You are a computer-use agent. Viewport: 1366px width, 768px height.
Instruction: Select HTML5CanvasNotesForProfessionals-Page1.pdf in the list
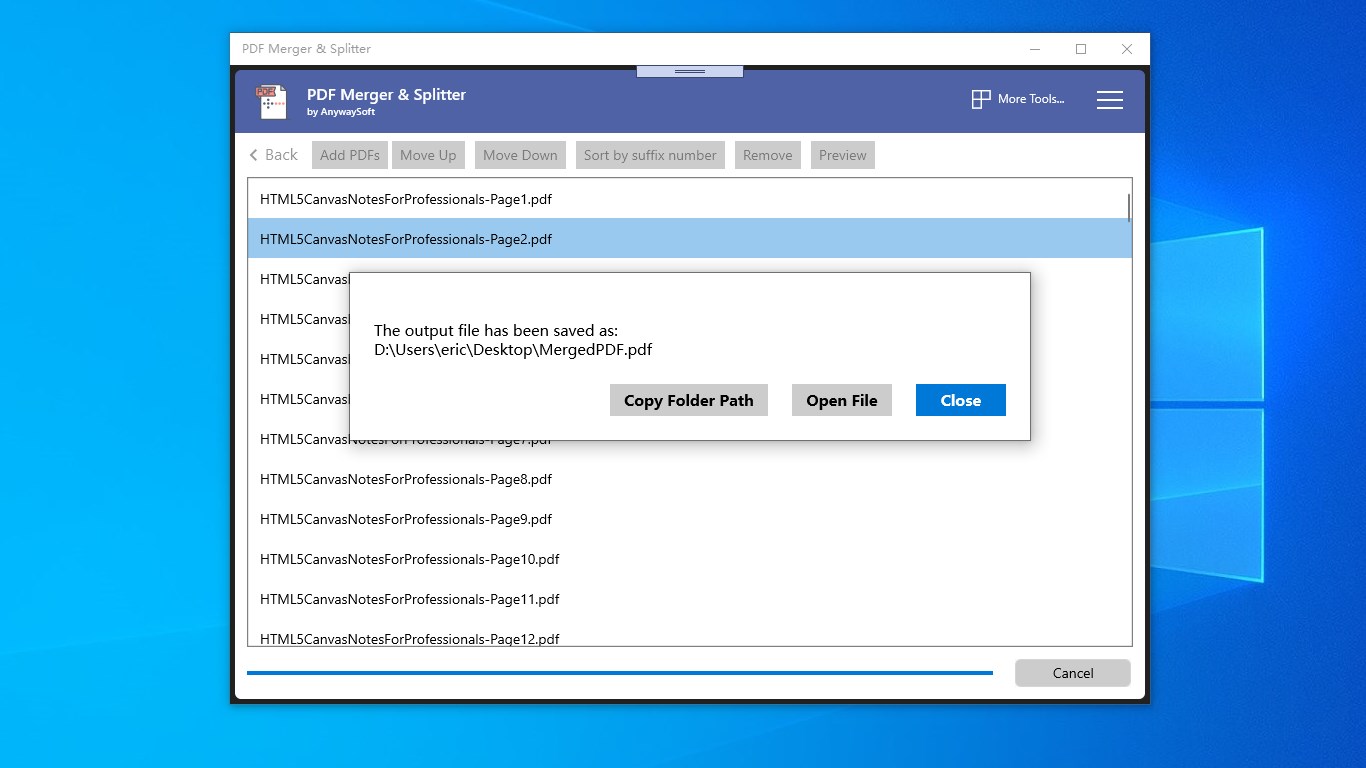pyautogui.click(x=405, y=199)
